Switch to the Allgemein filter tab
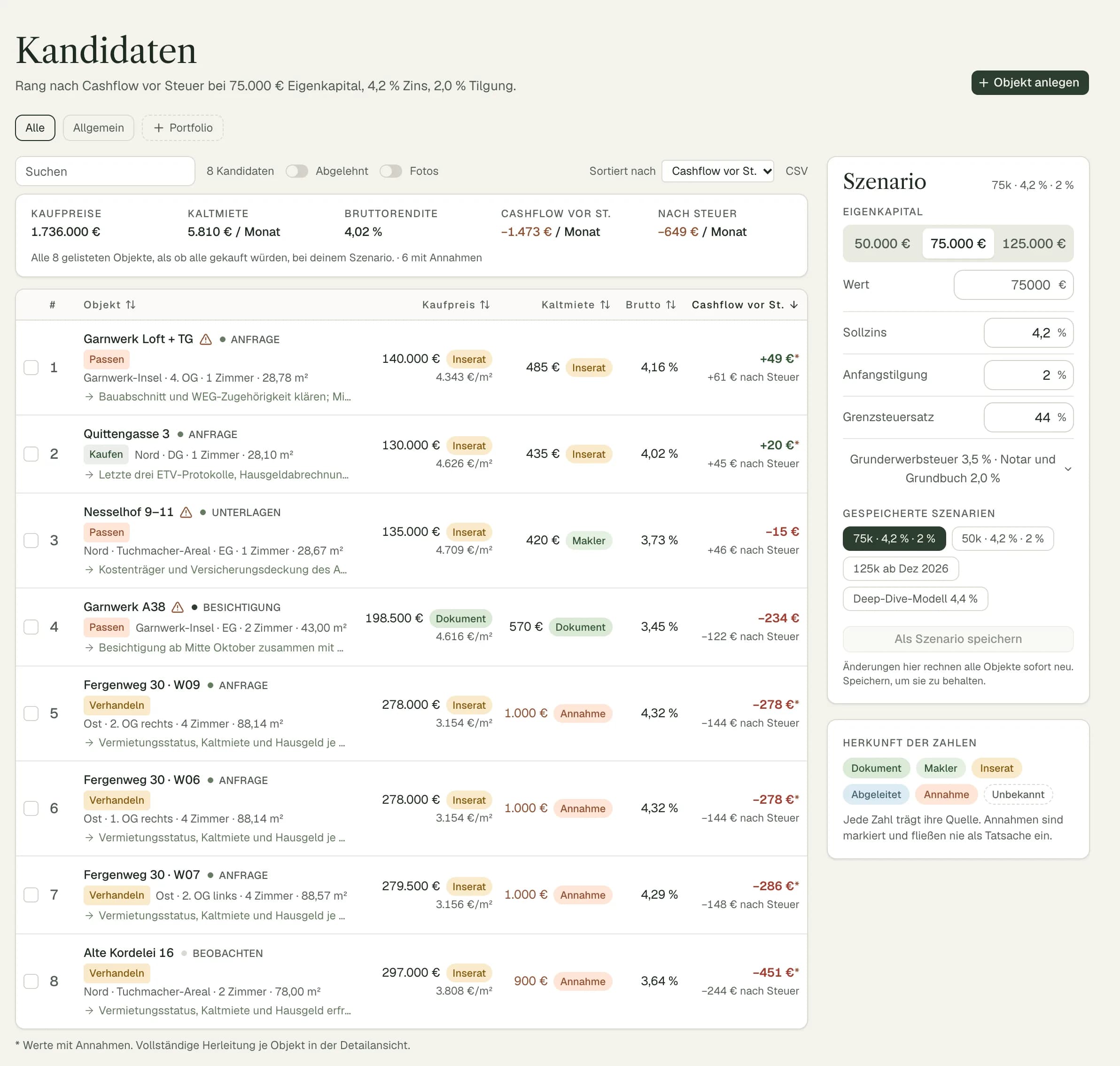The width and height of the screenshot is (1120, 1066). click(x=98, y=128)
